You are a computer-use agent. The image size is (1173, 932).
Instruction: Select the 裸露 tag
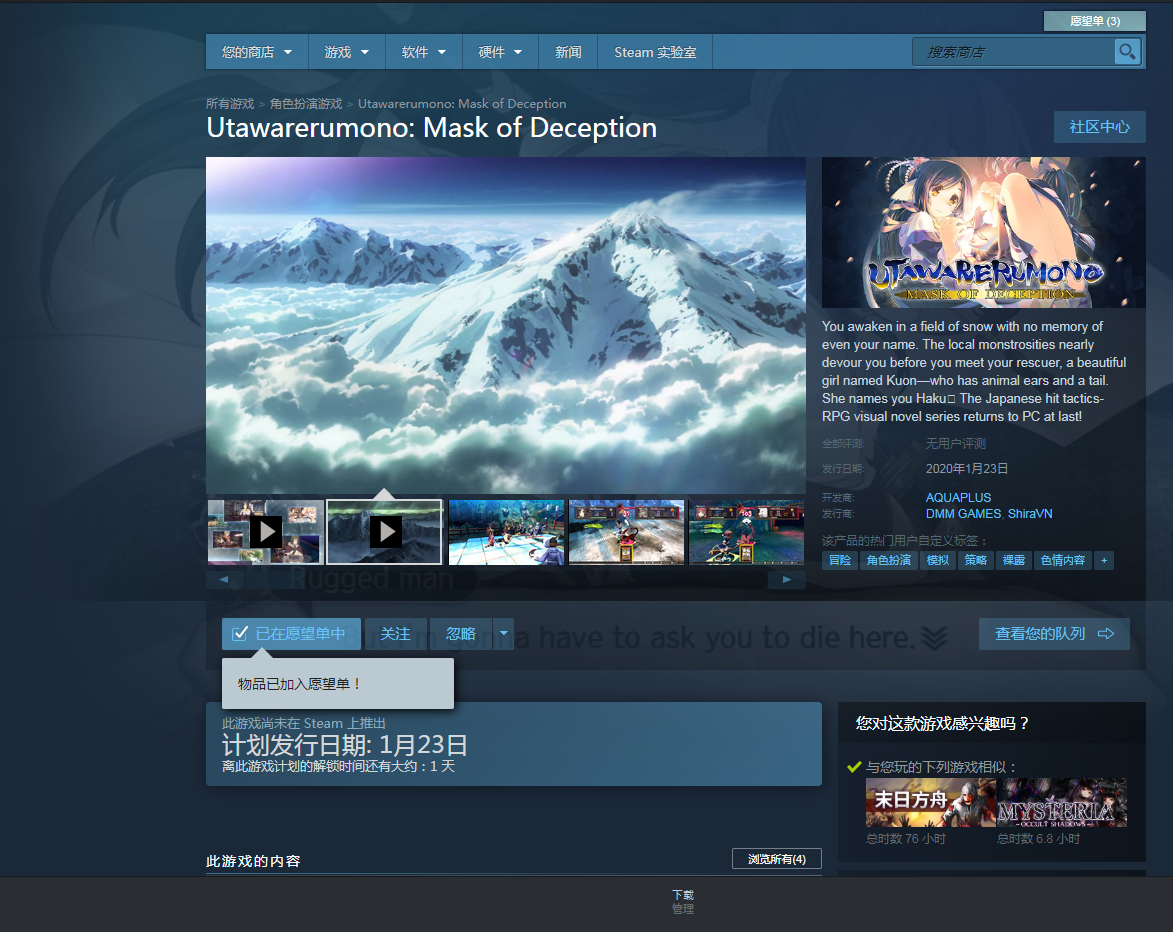pyautogui.click(x=1014, y=560)
